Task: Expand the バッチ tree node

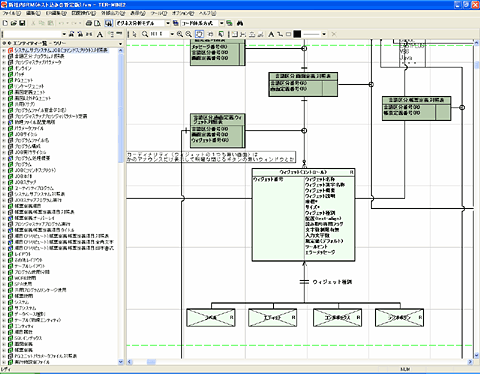Action: point(4,74)
